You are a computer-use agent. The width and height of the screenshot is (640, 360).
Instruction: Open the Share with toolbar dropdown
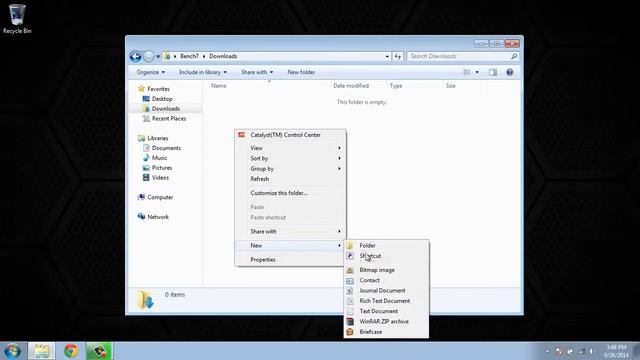tap(257, 72)
